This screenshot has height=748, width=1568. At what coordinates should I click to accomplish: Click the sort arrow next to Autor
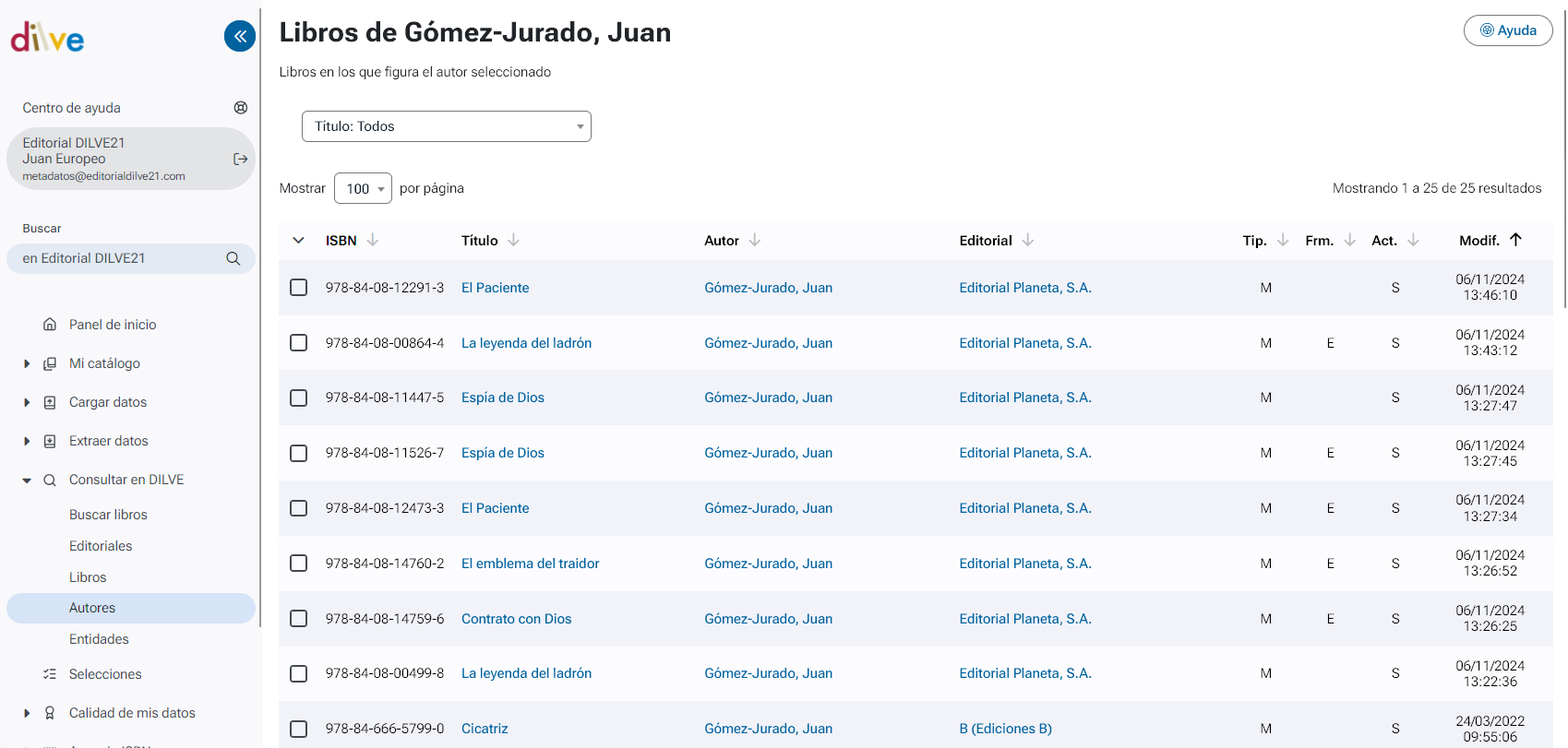click(x=755, y=240)
